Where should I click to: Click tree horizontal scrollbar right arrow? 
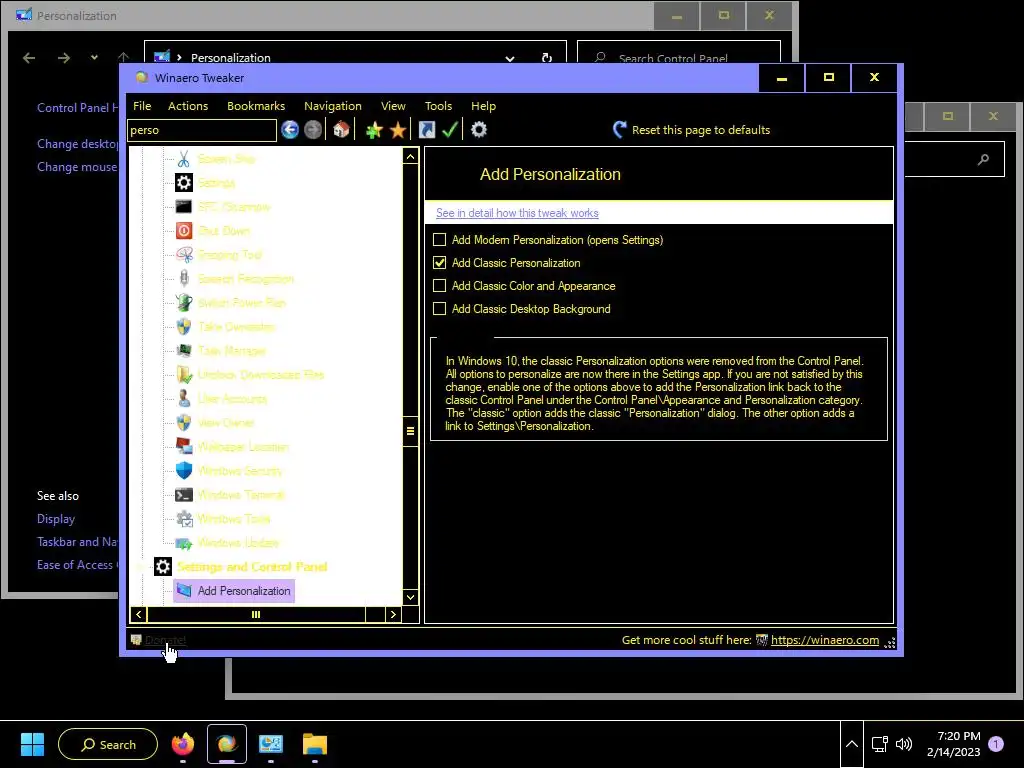pyautogui.click(x=393, y=615)
